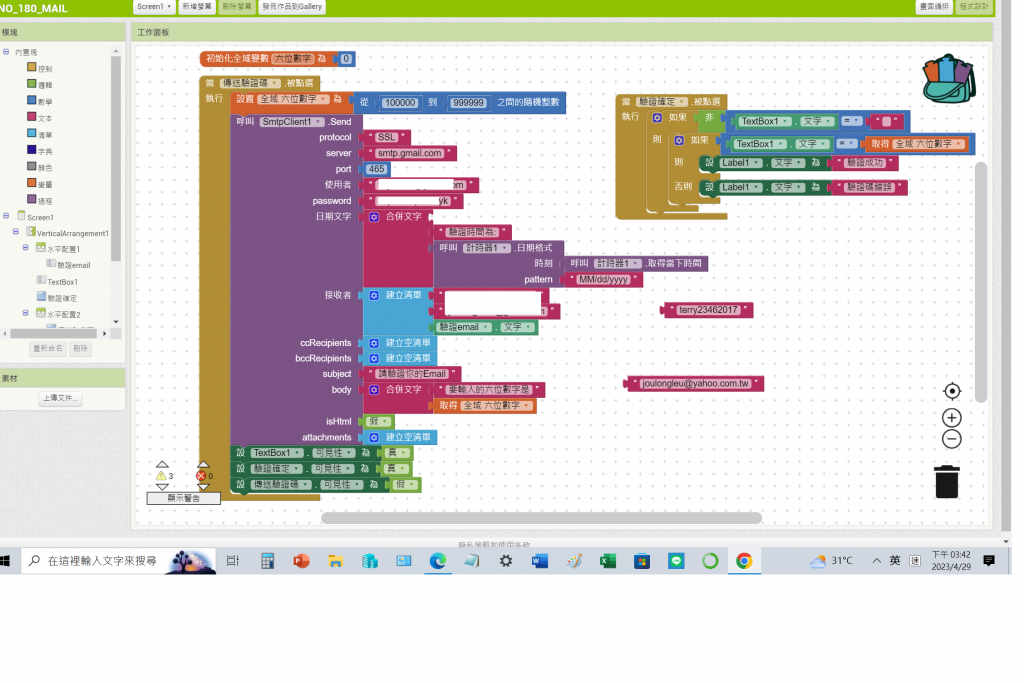Open 傳送驗證碼 dropdown in the click event
Viewport: 1024px width, 683px height.
coord(249,84)
